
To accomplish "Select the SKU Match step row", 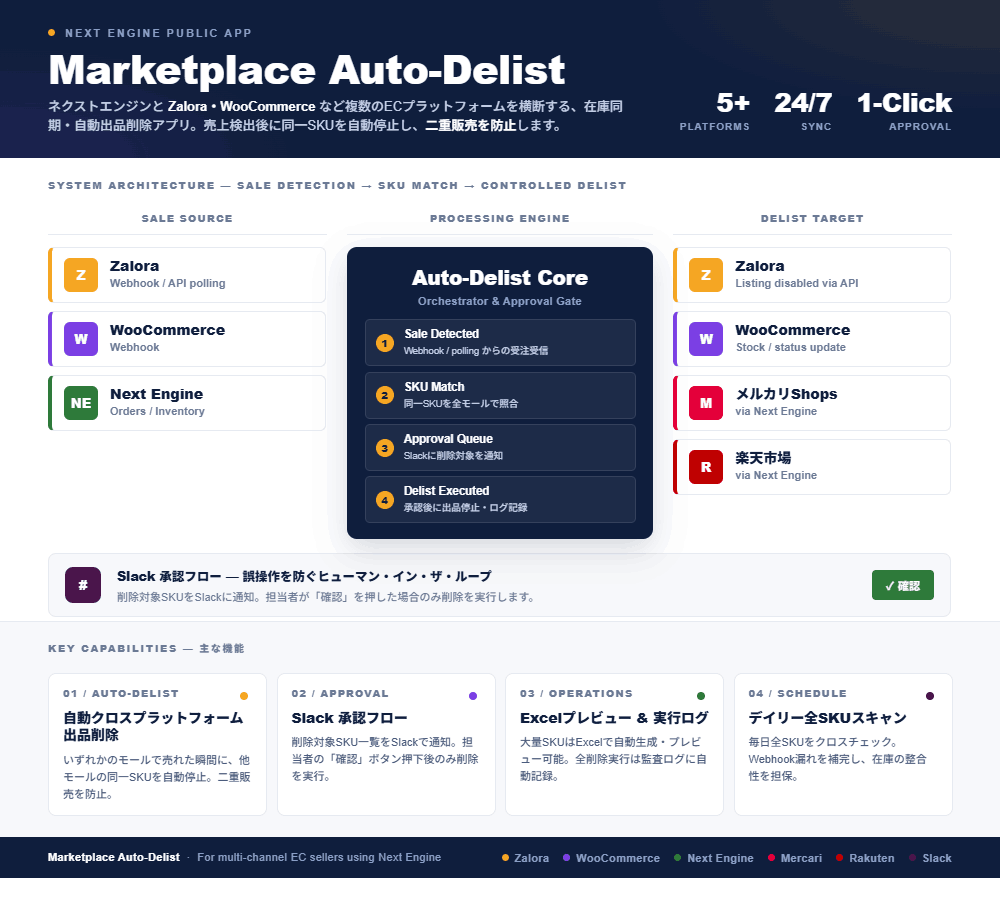I will (500, 395).
